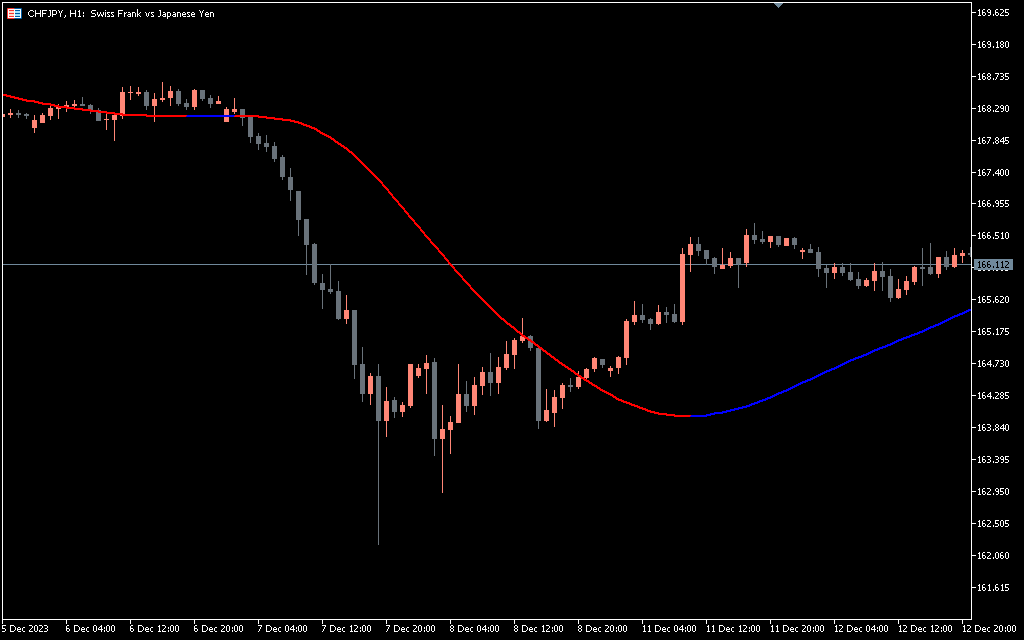Click the 165.620 price scale label
The height and width of the screenshot is (640, 1024).
(993, 300)
